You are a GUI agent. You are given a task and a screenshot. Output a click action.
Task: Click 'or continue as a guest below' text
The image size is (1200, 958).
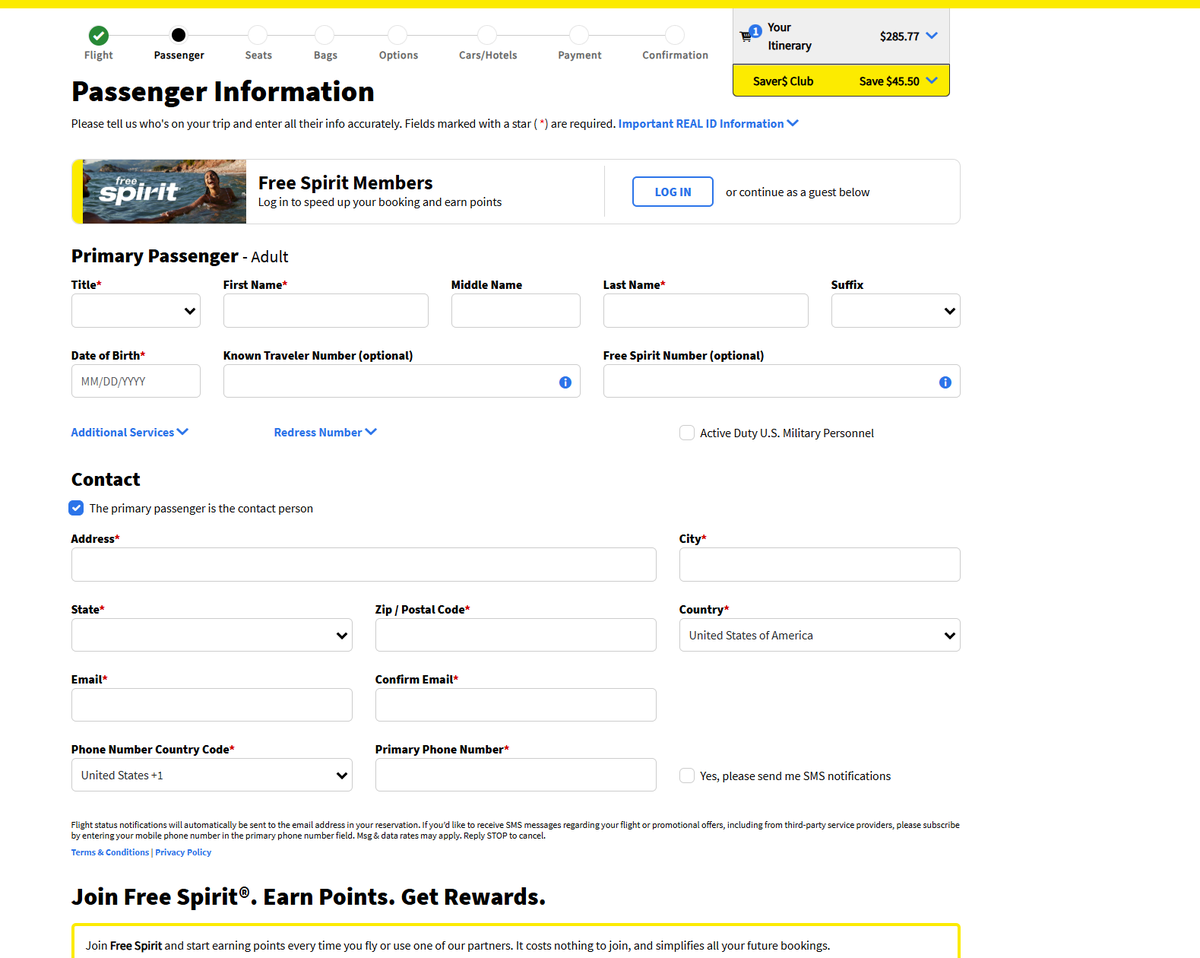(798, 192)
